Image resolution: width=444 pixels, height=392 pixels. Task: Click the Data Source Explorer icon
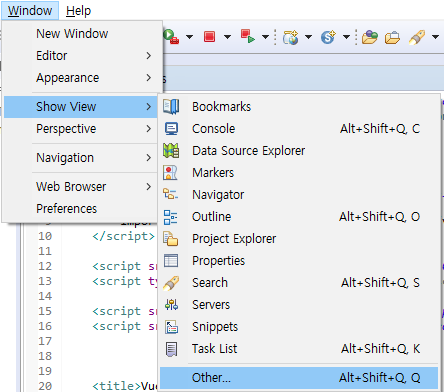point(171,151)
